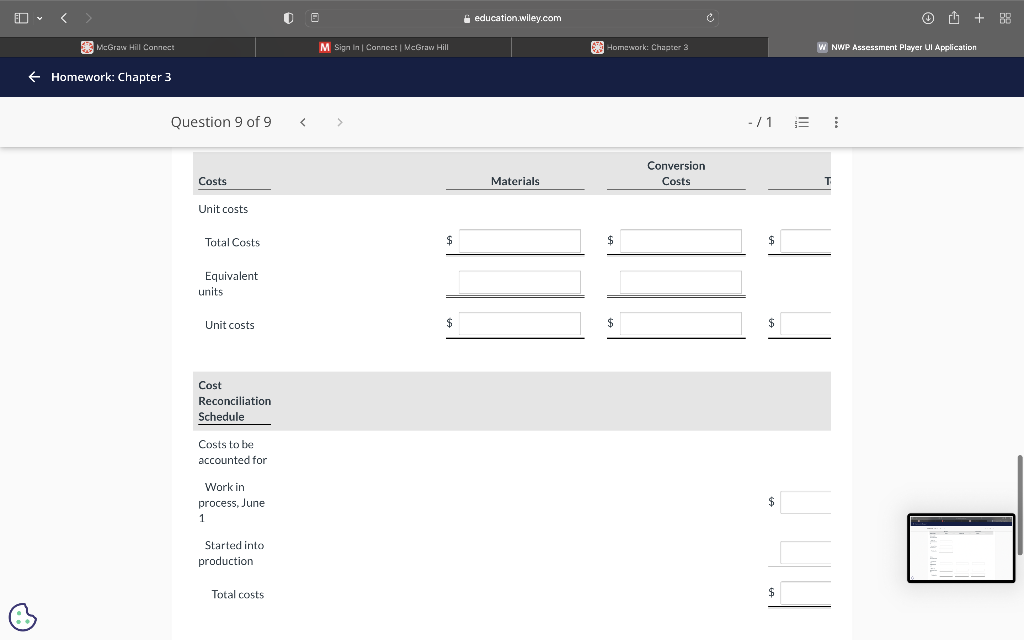Viewport: 1024px width, 640px height.
Task: Switch to the Sign In | Connect tab
Action: coord(383,47)
